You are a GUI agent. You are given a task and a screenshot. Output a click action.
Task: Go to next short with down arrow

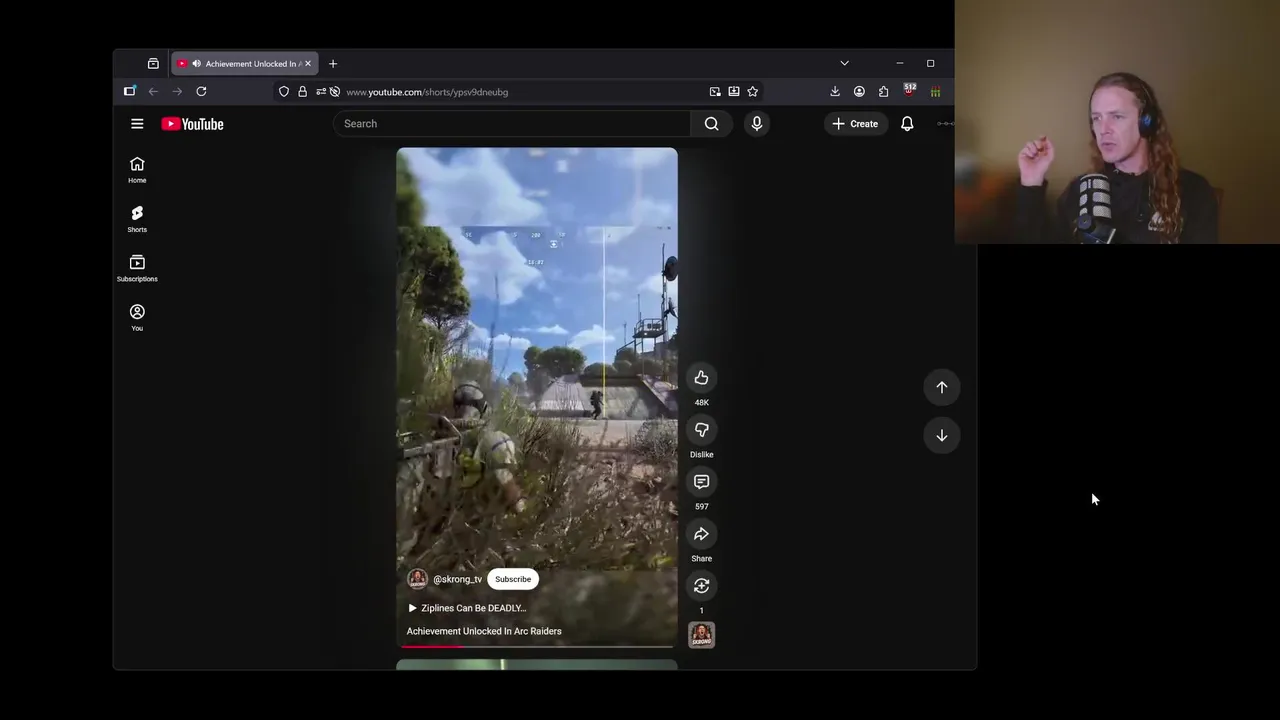pyautogui.click(x=941, y=435)
